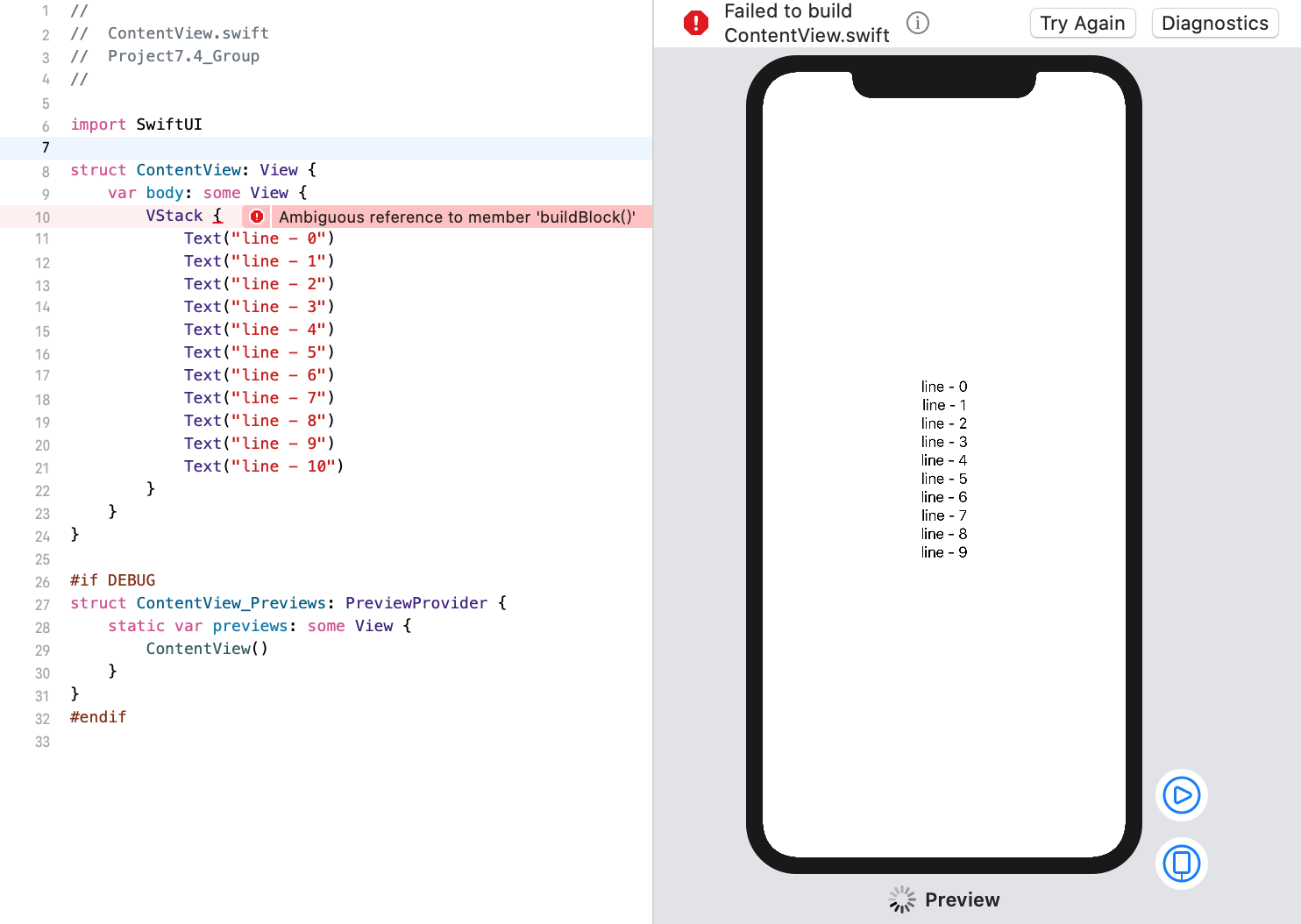Click the preview on device icon
The height and width of the screenshot is (924, 1301).
pyautogui.click(x=1182, y=864)
